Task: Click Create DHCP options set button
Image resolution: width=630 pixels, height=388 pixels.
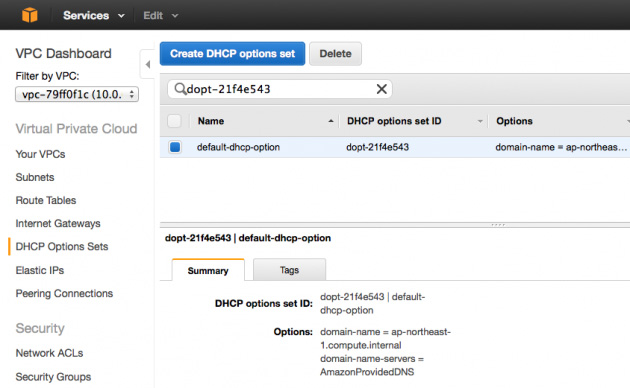Action: 232,53
